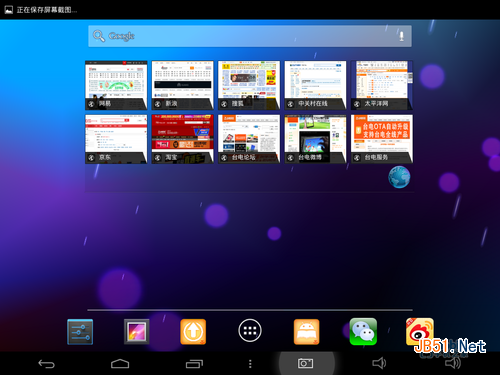Open the 台电微博 bookmark thumbnail

[315, 139]
